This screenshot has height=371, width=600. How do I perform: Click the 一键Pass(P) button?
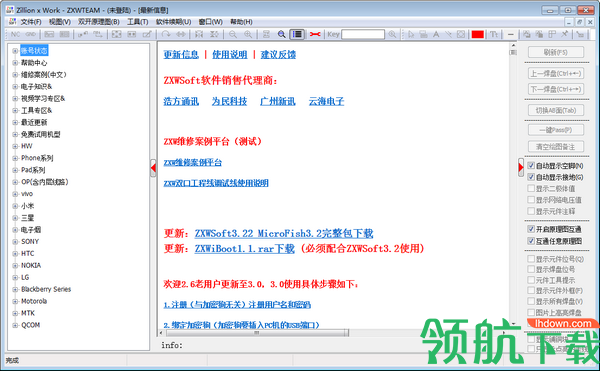pos(556,130)
